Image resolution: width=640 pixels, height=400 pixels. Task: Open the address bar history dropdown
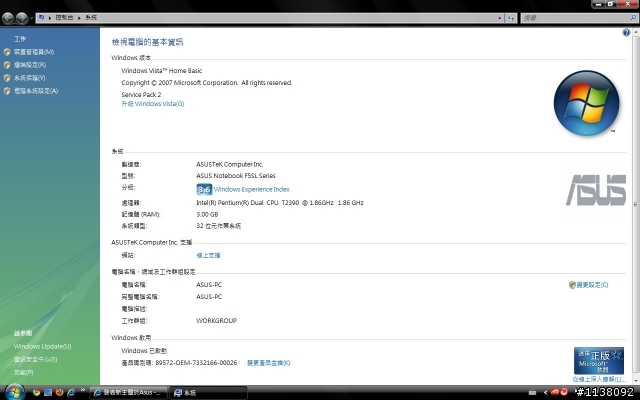pyautogui.click(x=500, y=18)
